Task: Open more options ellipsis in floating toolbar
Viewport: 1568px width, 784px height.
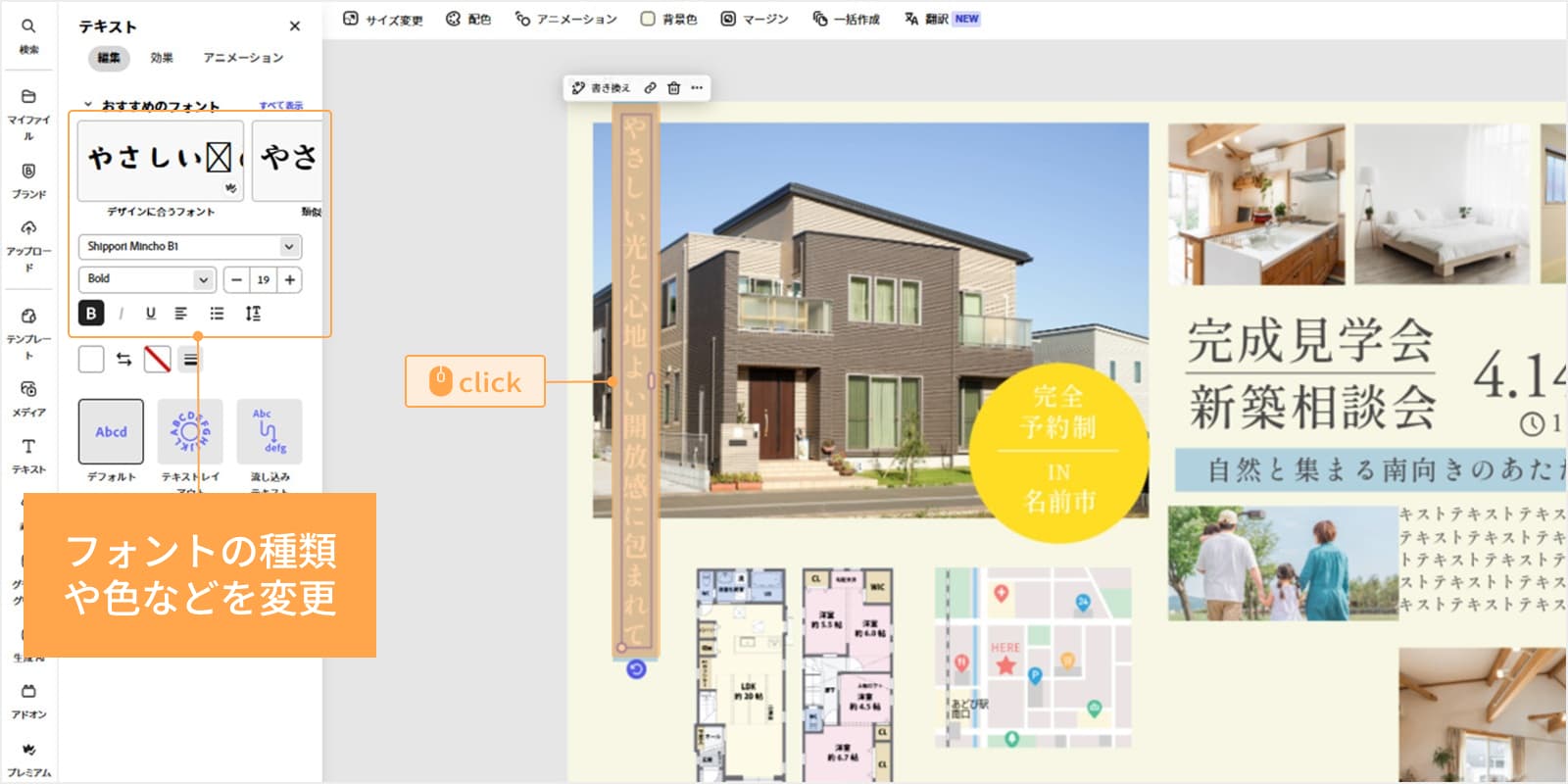Action: click(697, 88)
